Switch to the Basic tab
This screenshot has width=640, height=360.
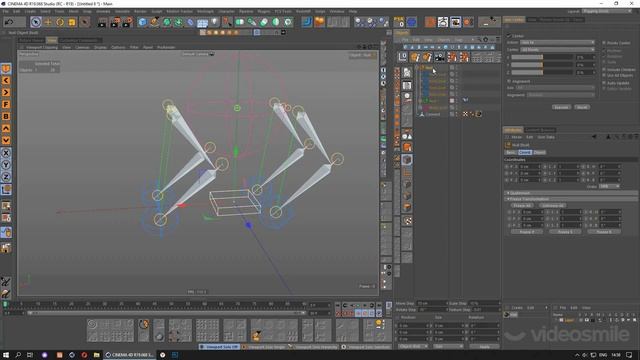[x=511, y=152]
